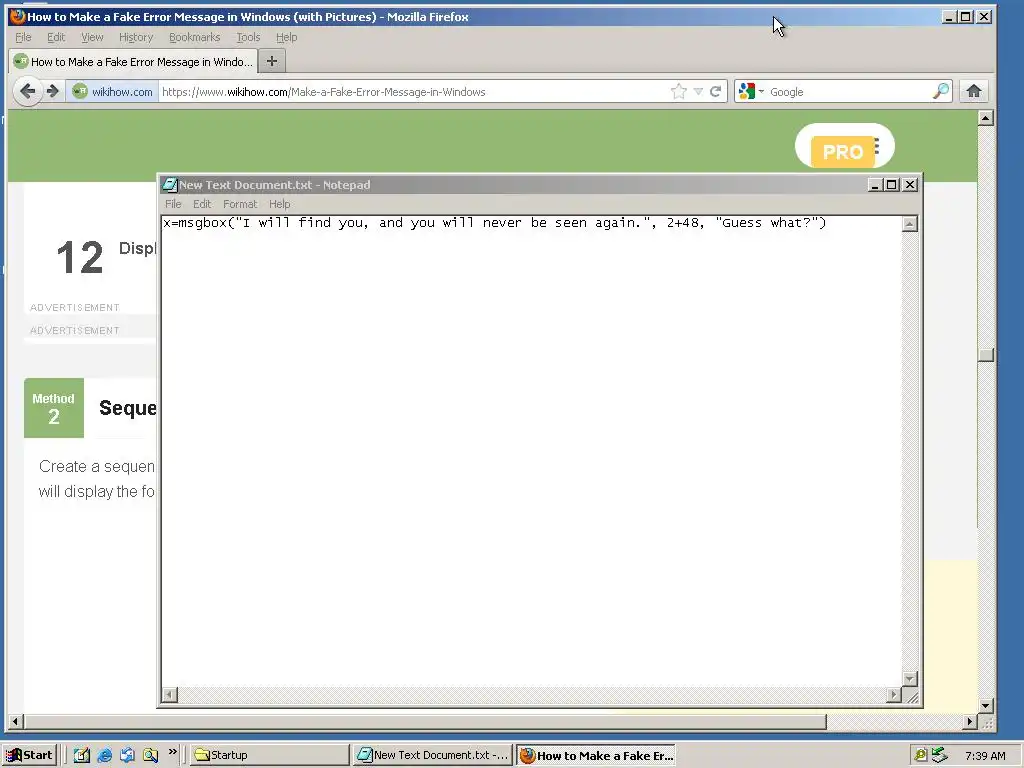This screenshot has height=768, width=1024.
Task: Reload the wikiHow page
Action: 716,91
